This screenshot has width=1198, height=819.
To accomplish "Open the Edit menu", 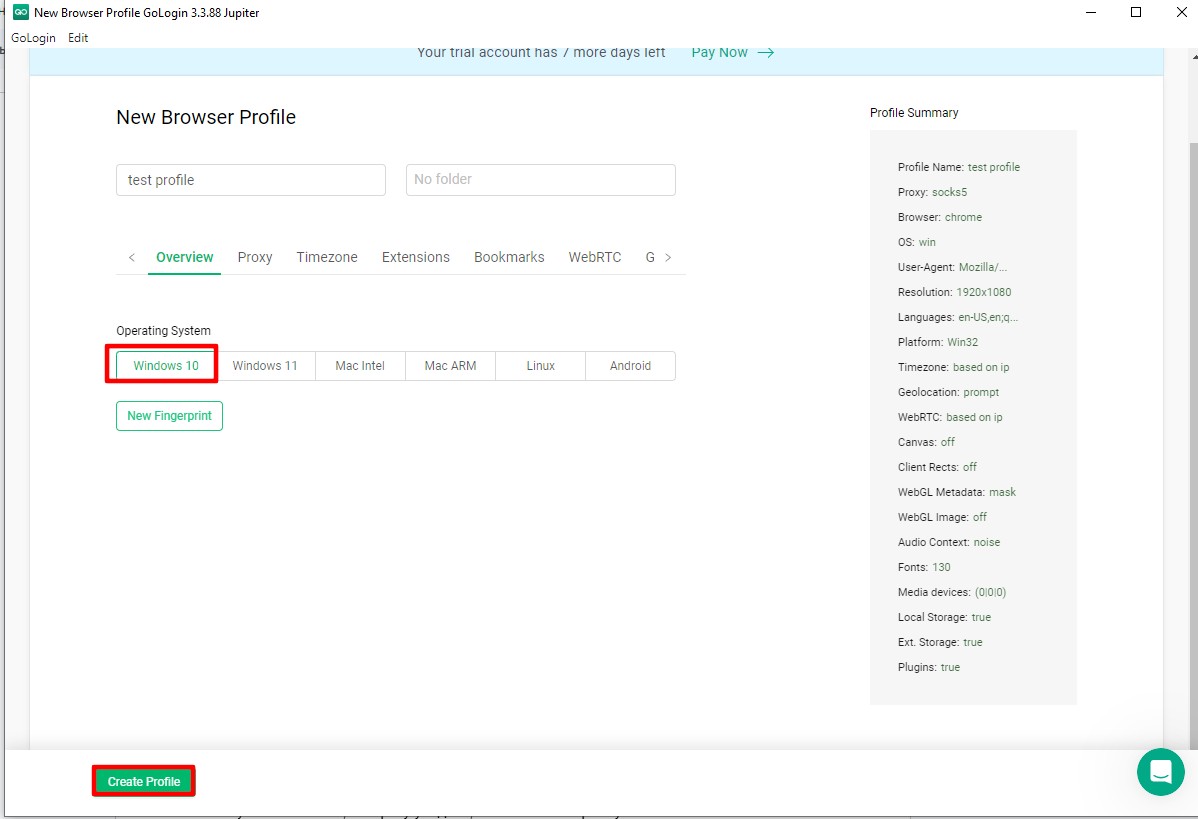I will [78, 38].
